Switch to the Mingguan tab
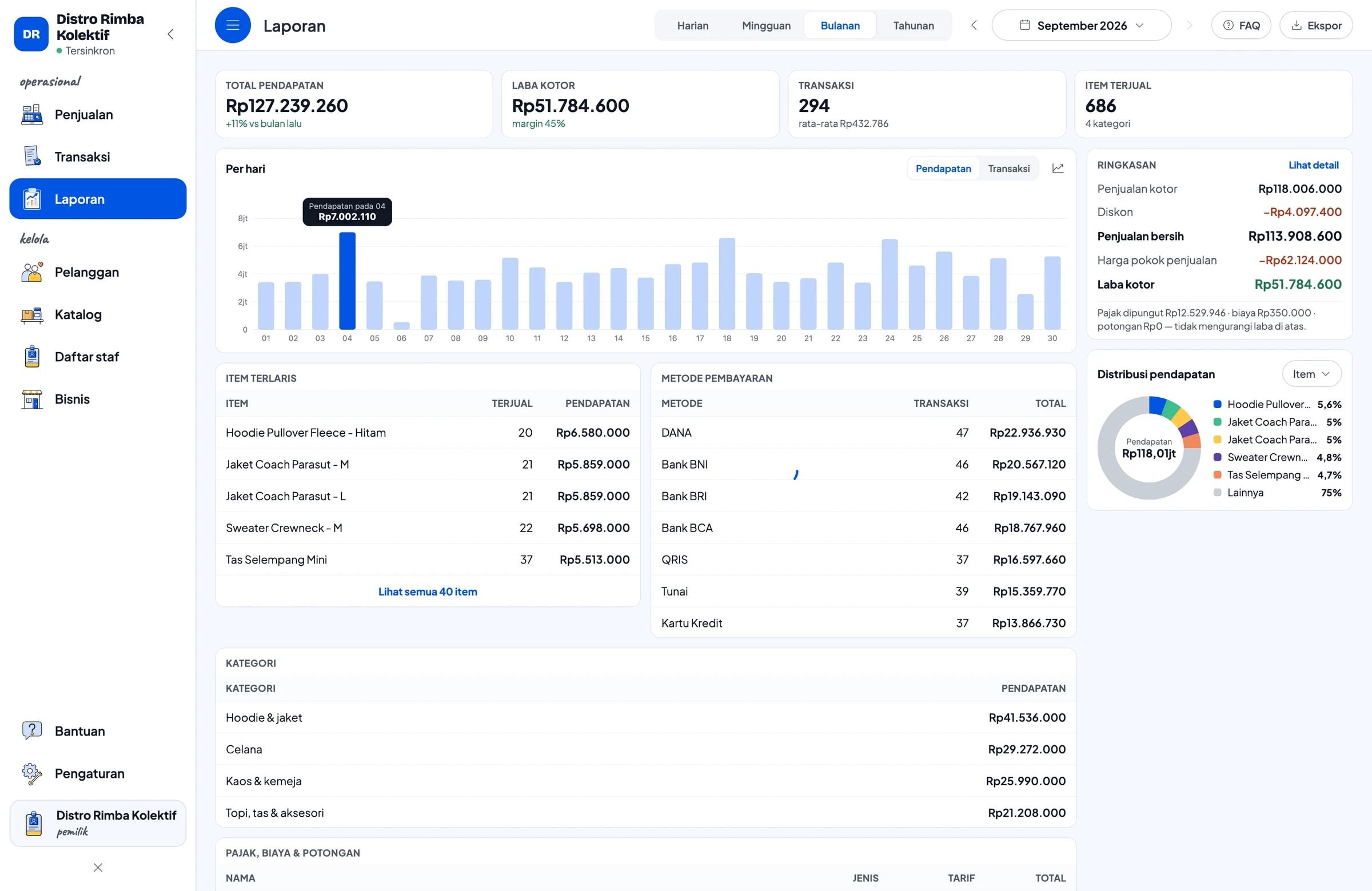Image resolution: width=1372 pixels, height=891 pixels. (x=766, y=25)
